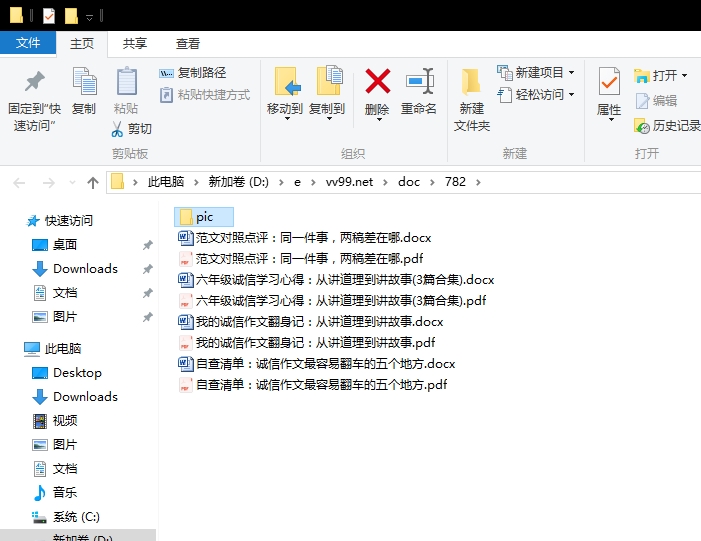This screenshot has height=541, width=701.
Task: Select 我的诚信作文翻身记 pdf file
Action: (306, 343)
